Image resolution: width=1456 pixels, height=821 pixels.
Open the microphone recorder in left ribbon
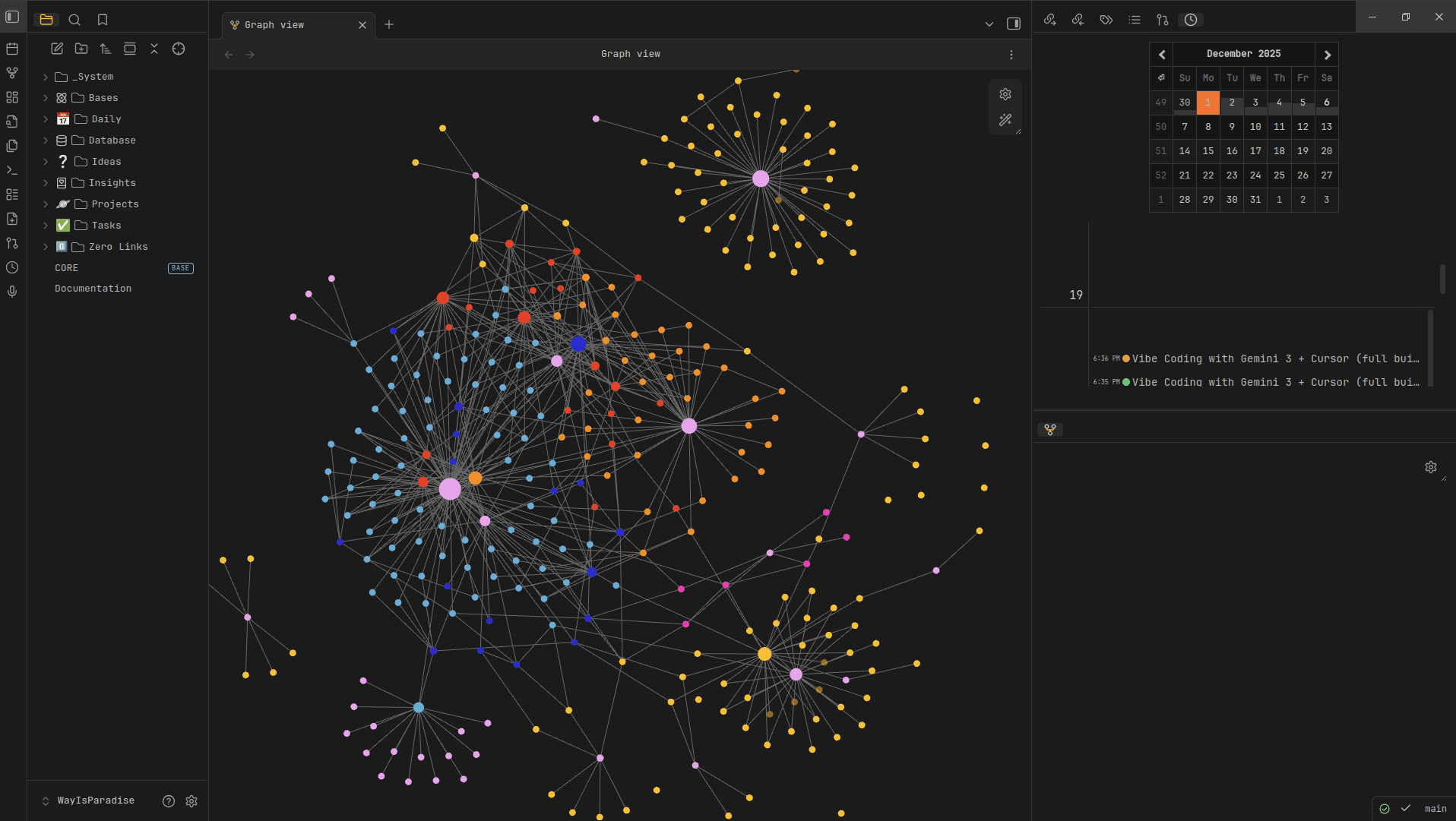[x=12, y=292]
